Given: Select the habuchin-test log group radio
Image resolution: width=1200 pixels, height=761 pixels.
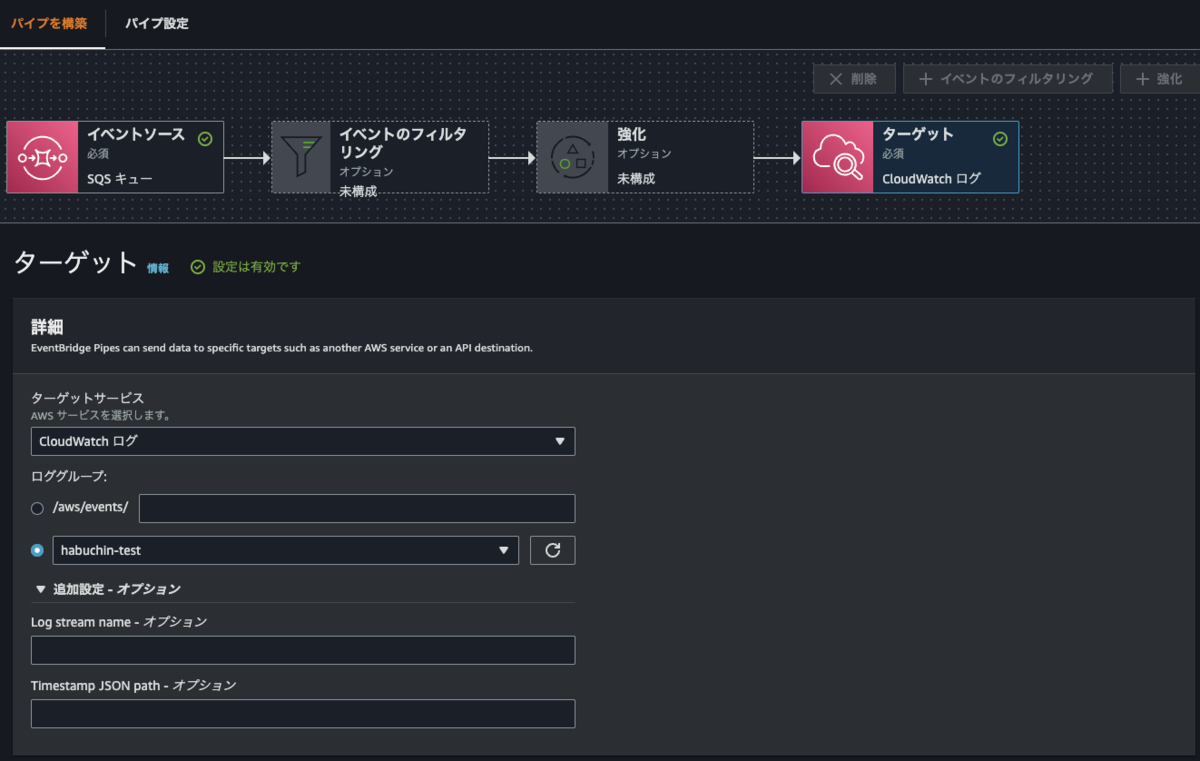Looking at the screenshot, I should 38,550.
